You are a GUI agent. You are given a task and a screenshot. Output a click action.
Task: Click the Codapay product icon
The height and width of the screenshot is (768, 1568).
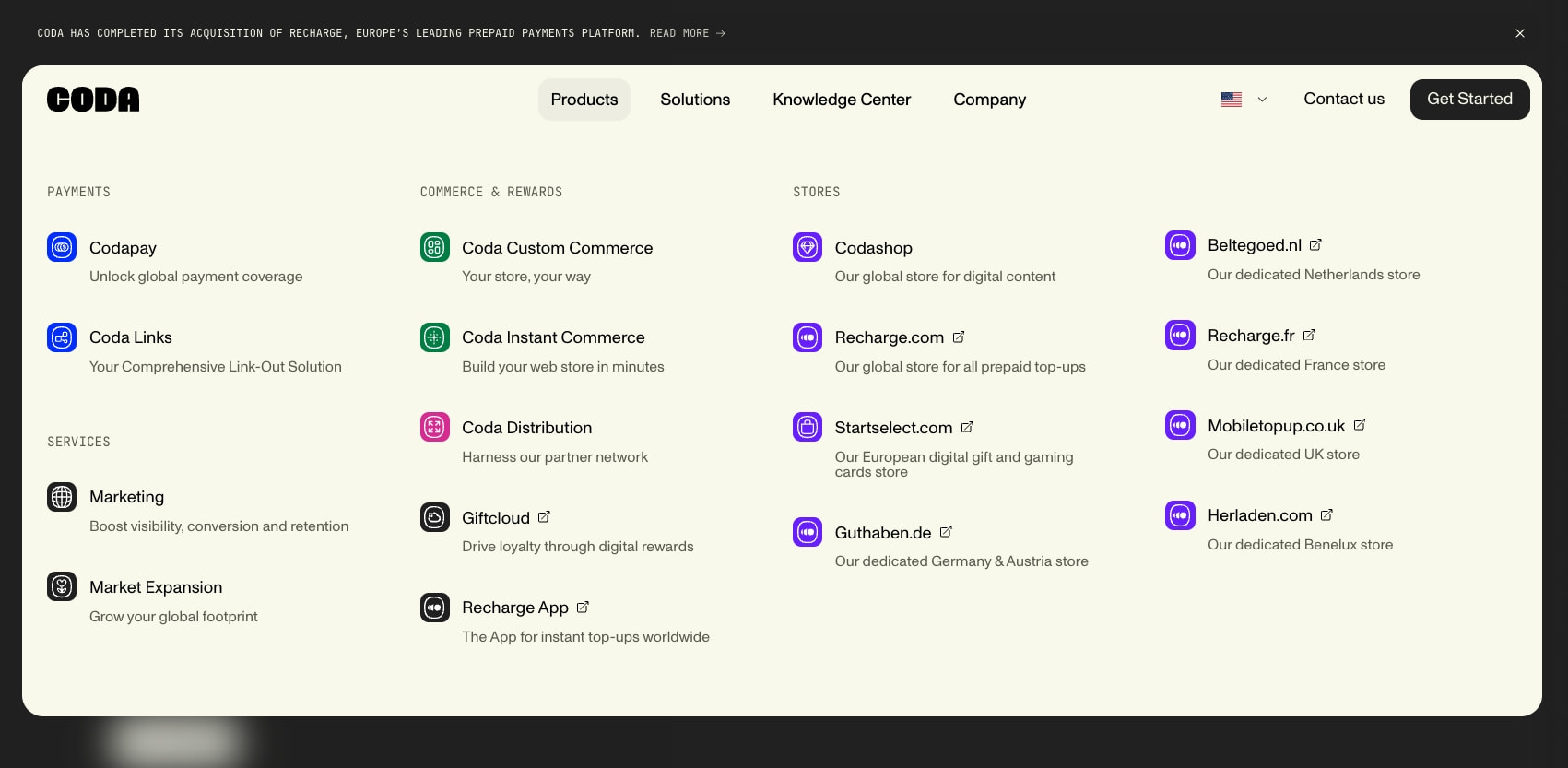62,247
